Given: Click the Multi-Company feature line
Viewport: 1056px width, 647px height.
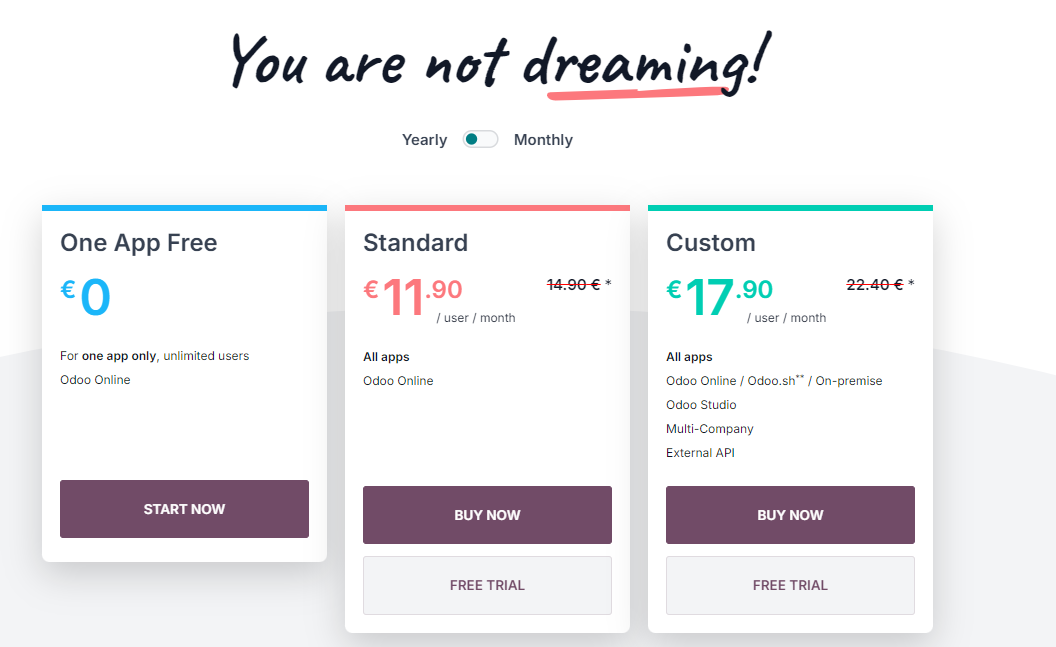Looking at the screenshot, I should pos(710,429).
